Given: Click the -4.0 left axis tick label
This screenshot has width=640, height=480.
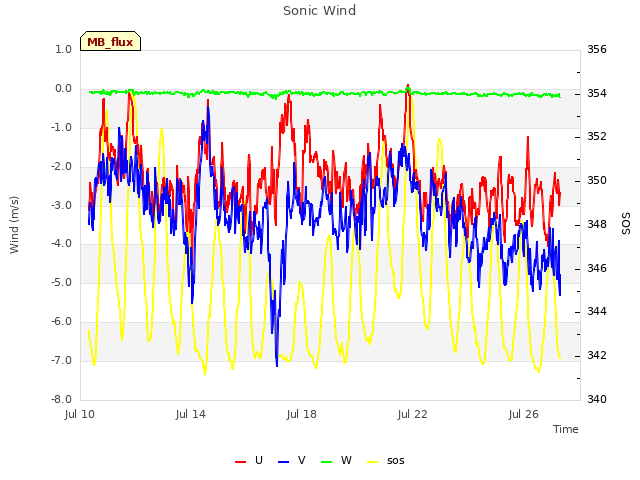Looking at the screenshot, I should coord(61,244).
